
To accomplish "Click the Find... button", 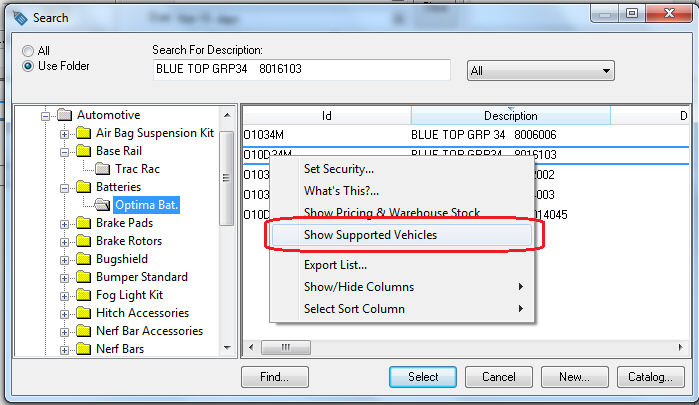I will (275, 377).
